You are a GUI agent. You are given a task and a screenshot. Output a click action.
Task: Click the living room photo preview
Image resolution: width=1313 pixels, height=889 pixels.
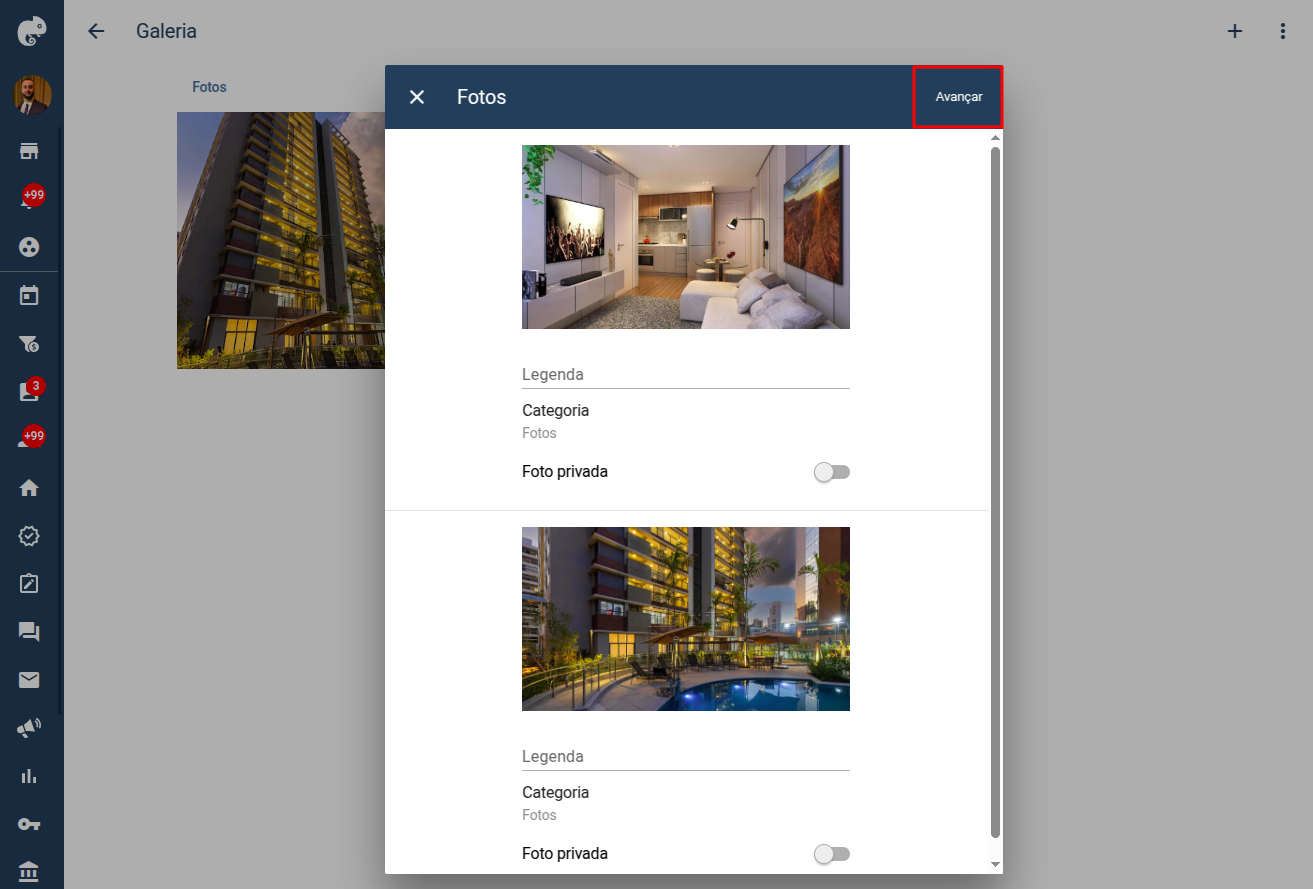[x=686, y=237]
